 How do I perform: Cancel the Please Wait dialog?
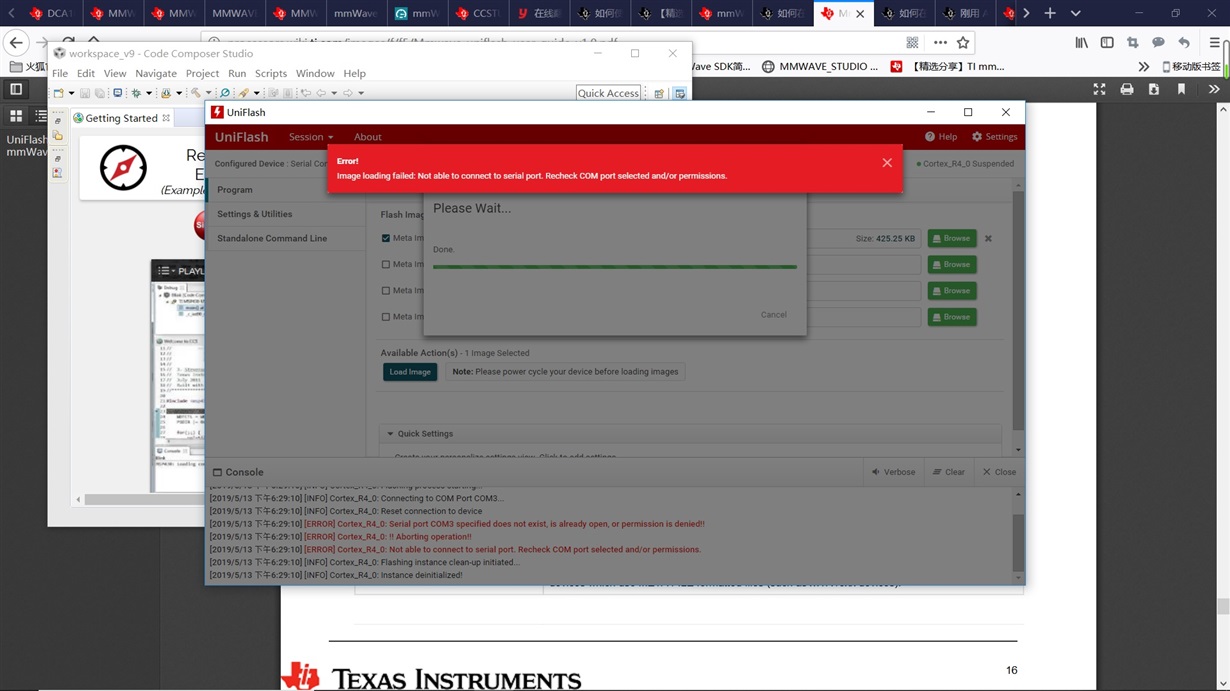tap(773, 315)
